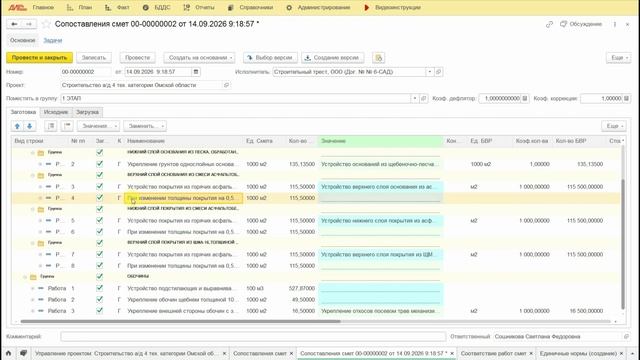Open the notifications chat icon at bottom
Viewport: 640px width, 360px height.
click(x=24, y=353)
